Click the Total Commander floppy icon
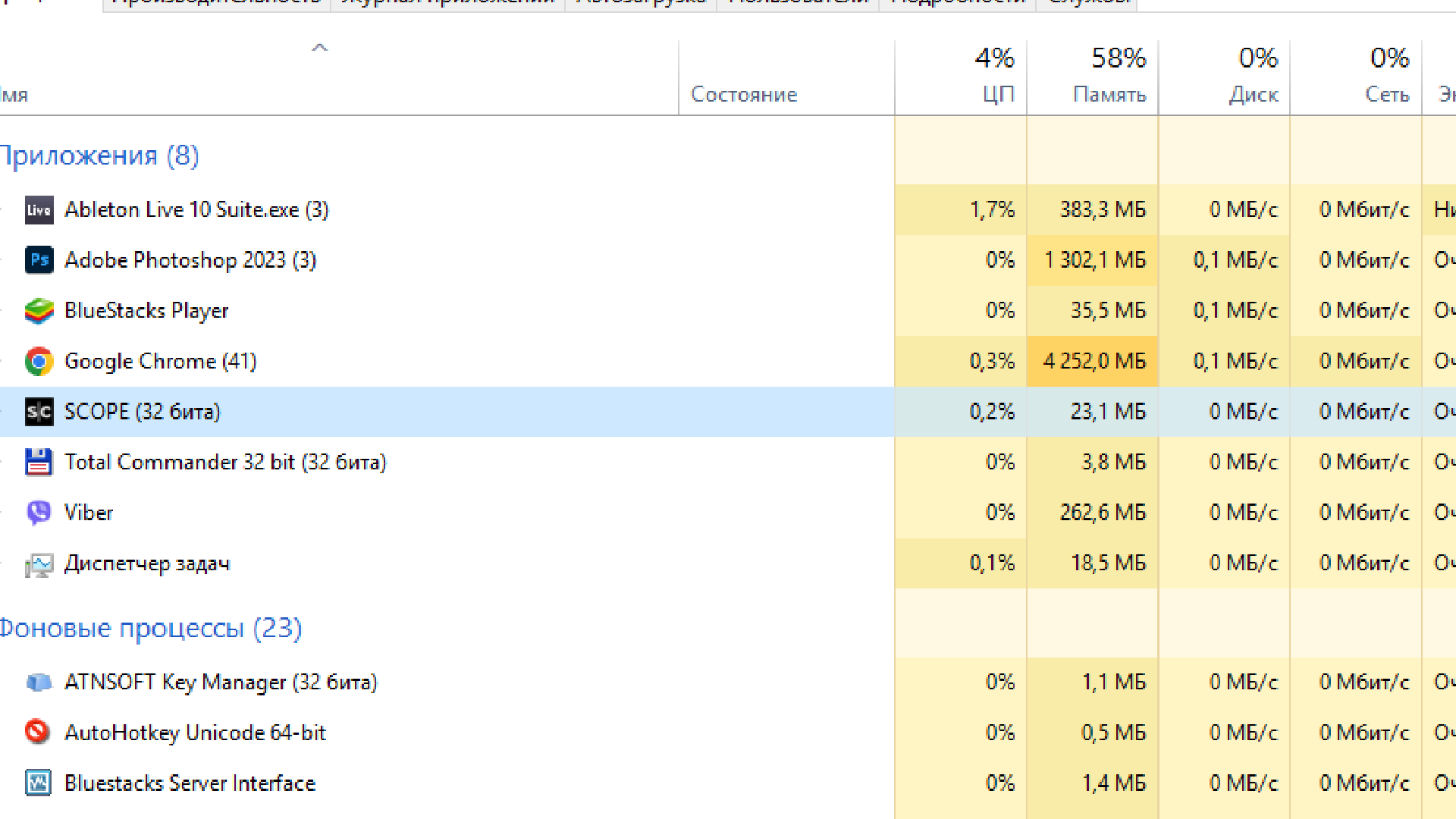Viewport: 1456px width, 819px height. point(39,462)
